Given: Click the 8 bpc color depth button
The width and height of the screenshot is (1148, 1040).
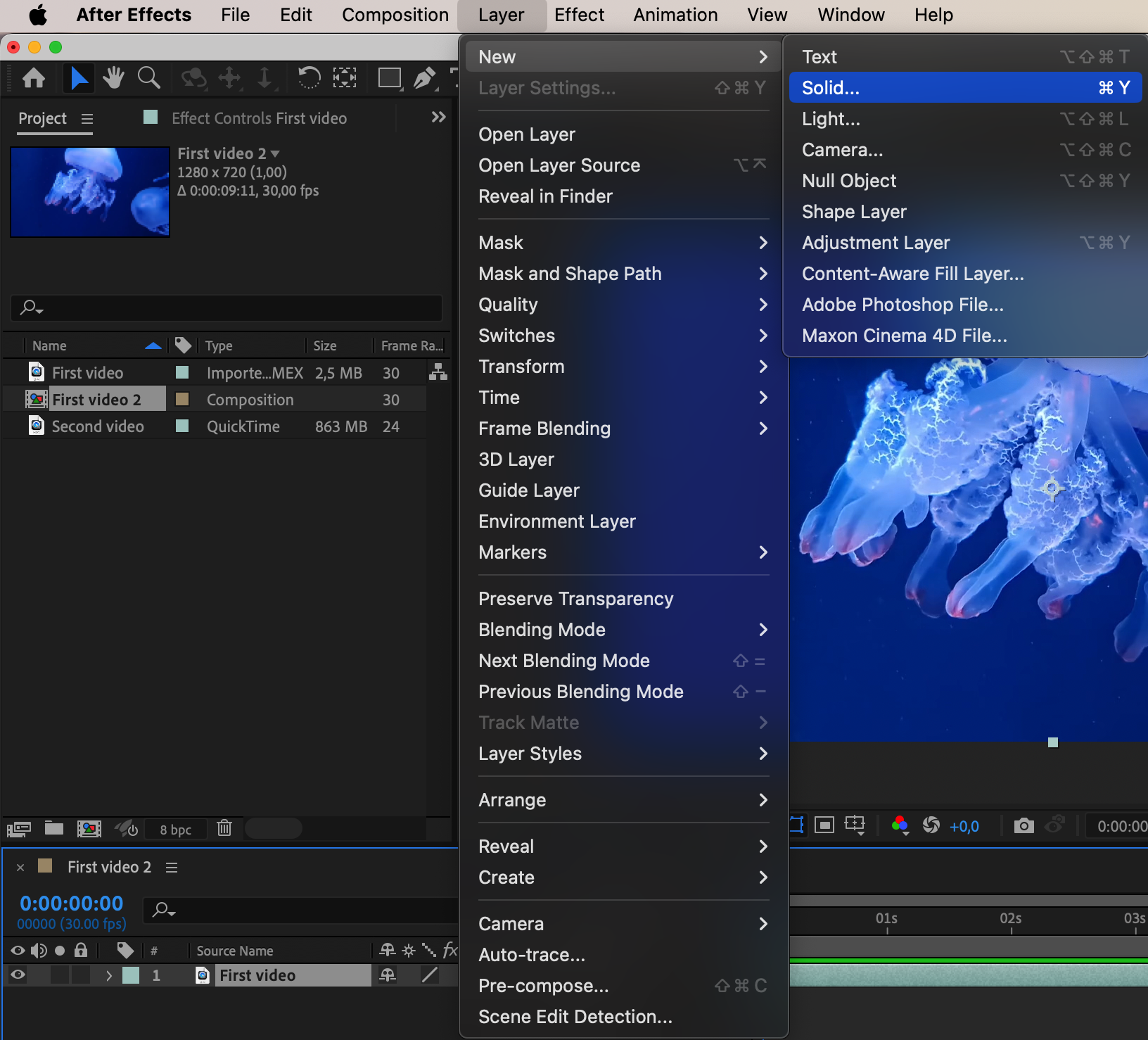Looking at the screenshot, I should (x=175, y=829).
